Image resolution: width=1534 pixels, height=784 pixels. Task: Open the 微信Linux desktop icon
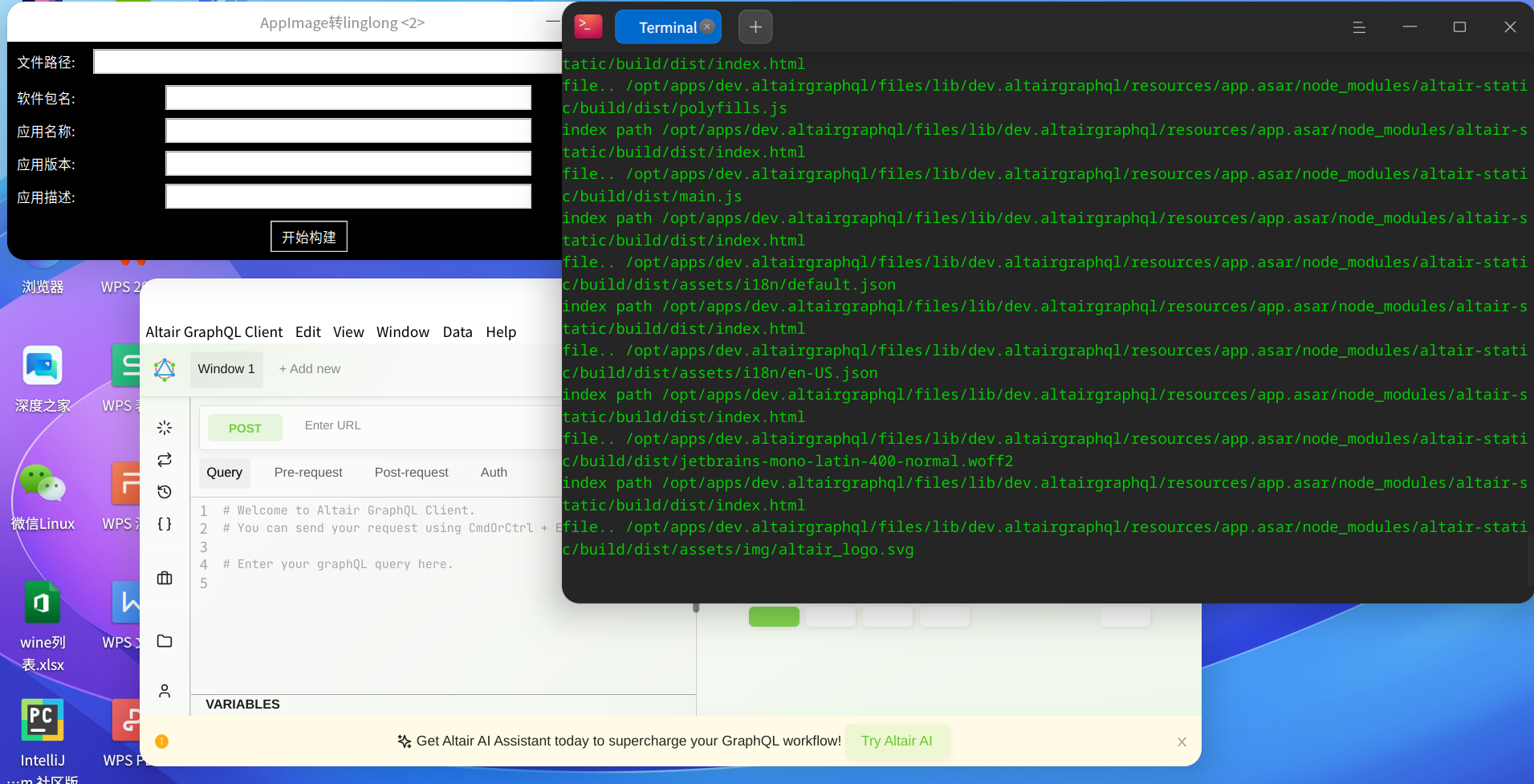pos(43,498)
